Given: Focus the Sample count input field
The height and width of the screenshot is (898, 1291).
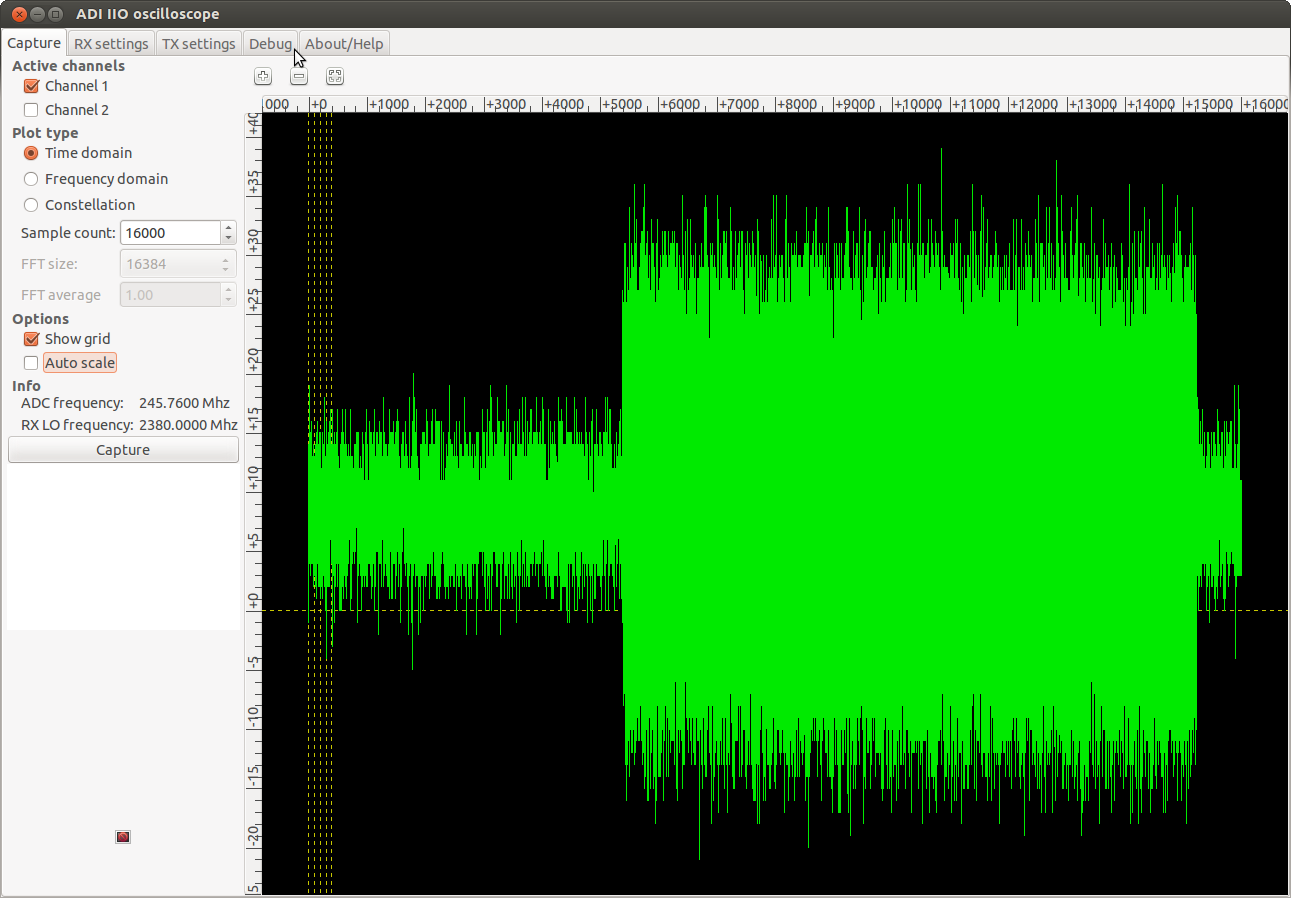Looking at the screenshot, I should click(170, 233).
